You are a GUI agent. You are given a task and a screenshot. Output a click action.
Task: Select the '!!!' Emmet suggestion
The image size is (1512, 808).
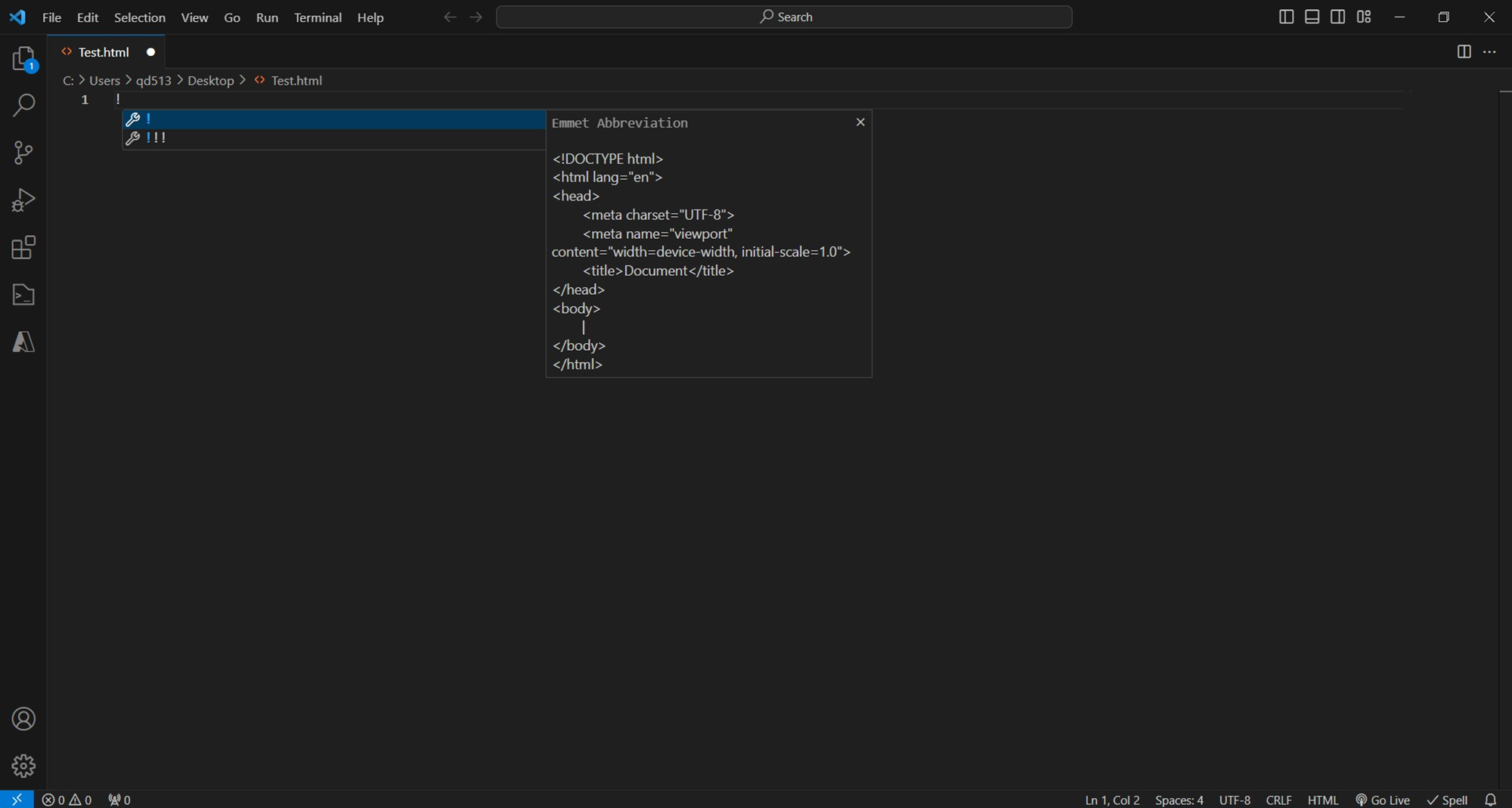tap(333, 138)
